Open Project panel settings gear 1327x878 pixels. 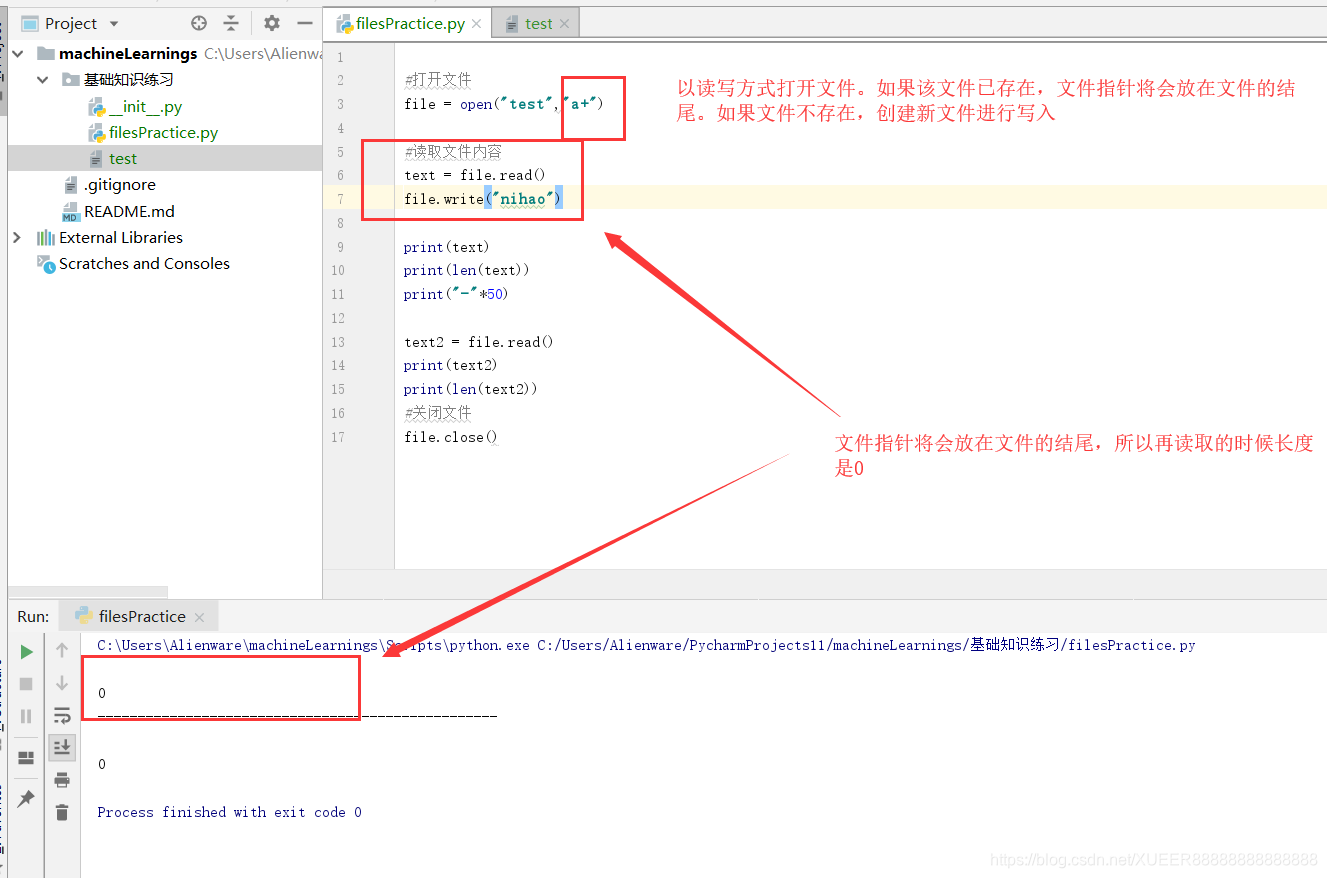272,23
